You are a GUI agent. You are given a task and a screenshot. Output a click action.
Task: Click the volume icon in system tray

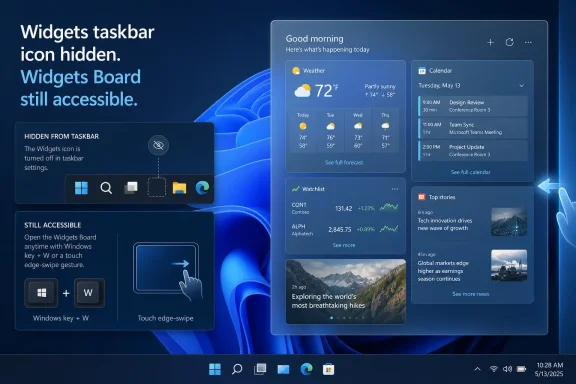(x=507, y=369)
